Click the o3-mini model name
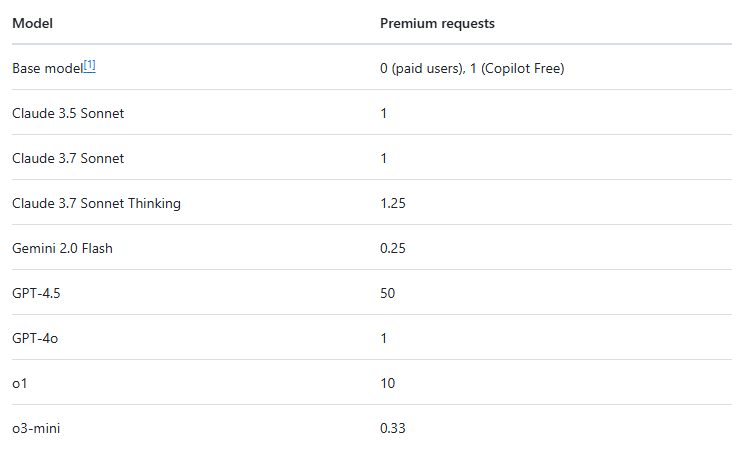The image size is (750, 459). point(37,429)
